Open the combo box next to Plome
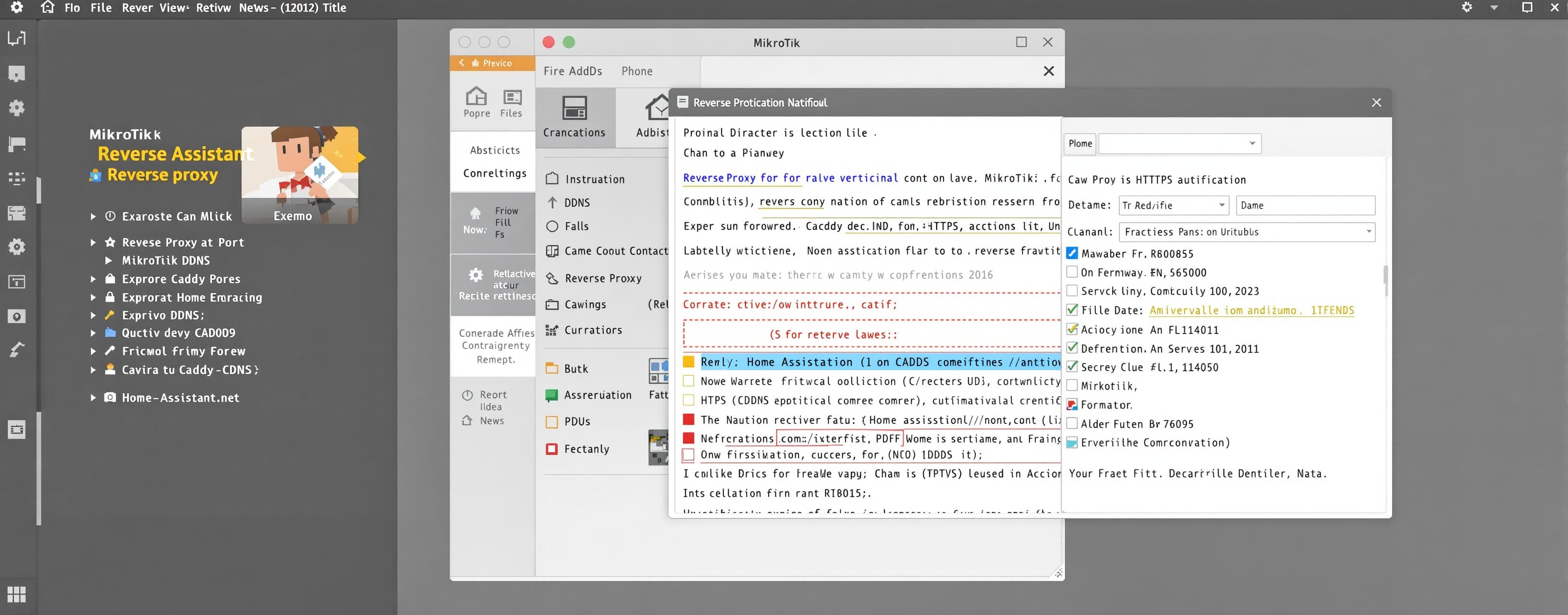Image resolution: width=1568 pixels, height=615 pixels. pyautogui.click(x=1179, y=143)
